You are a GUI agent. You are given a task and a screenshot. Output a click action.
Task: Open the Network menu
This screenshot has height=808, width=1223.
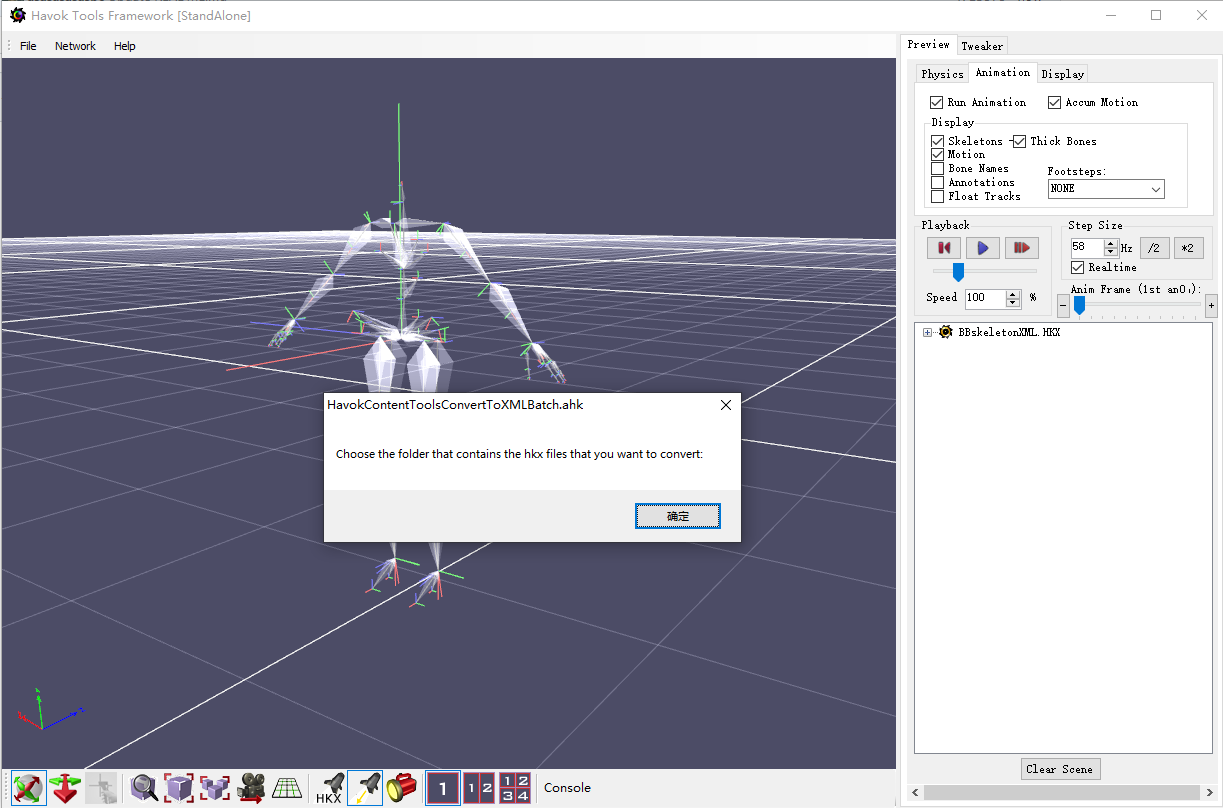[75, 46]
